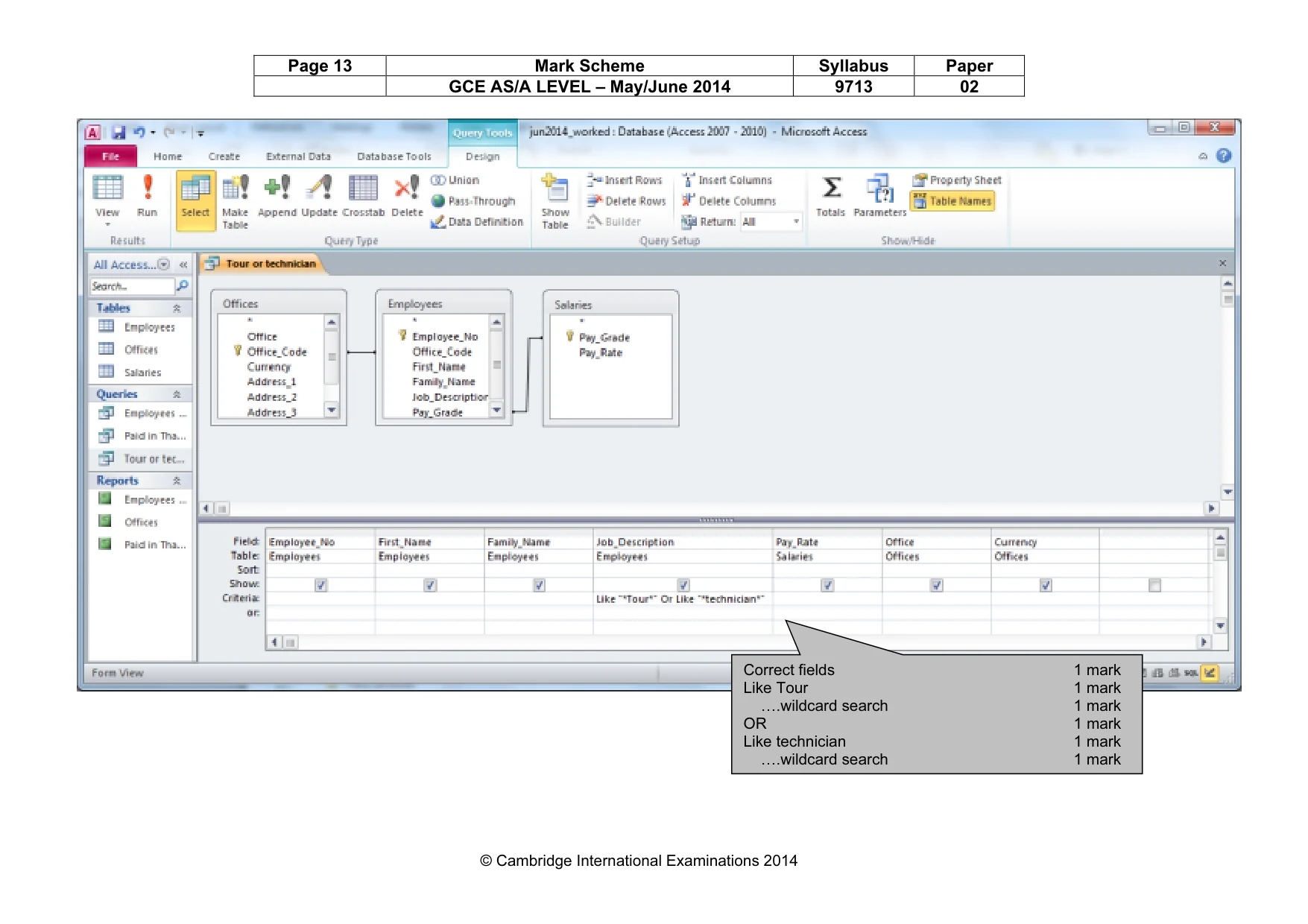The height and width of the screenshot is (924, 1308).
Task: Check Show box in the empty last column
Action: point(1154,586)
